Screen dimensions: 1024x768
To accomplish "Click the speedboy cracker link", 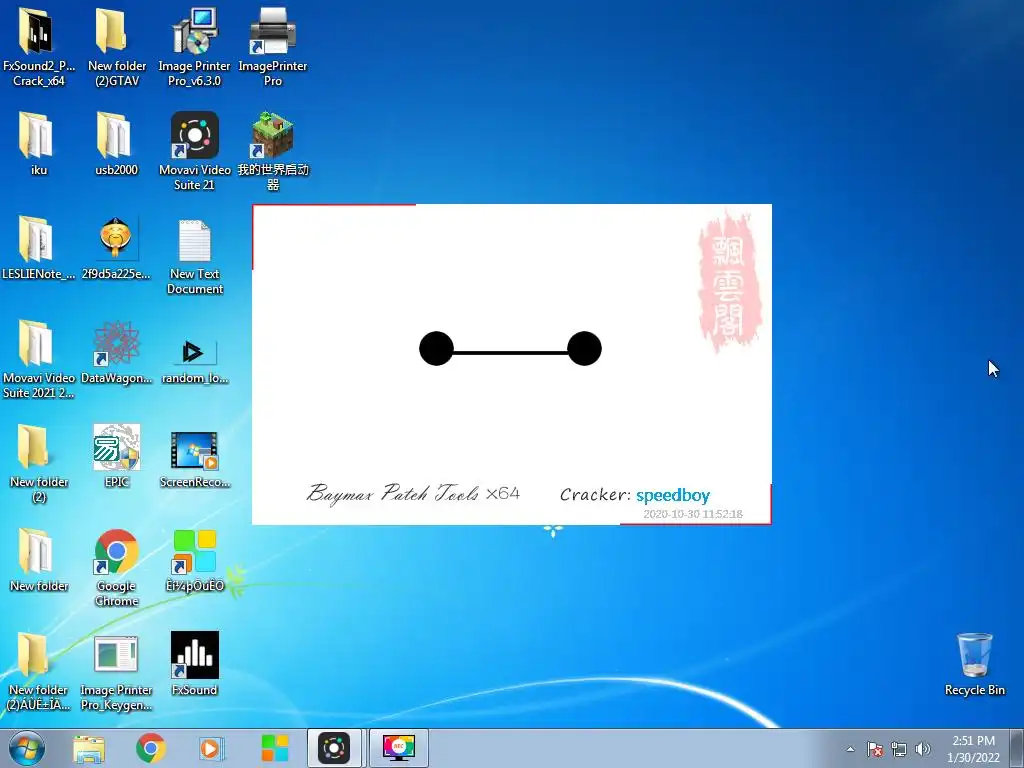I will click(x=673, y=495).
